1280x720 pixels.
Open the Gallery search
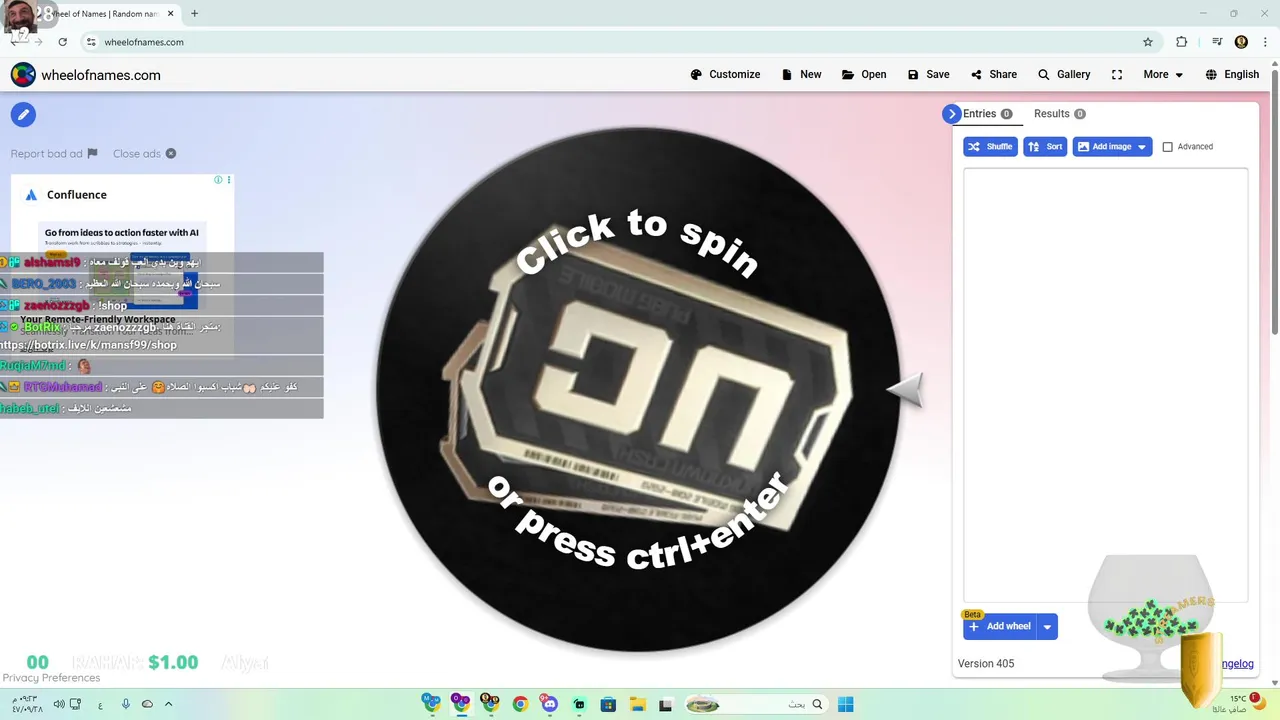[1064, 74]
